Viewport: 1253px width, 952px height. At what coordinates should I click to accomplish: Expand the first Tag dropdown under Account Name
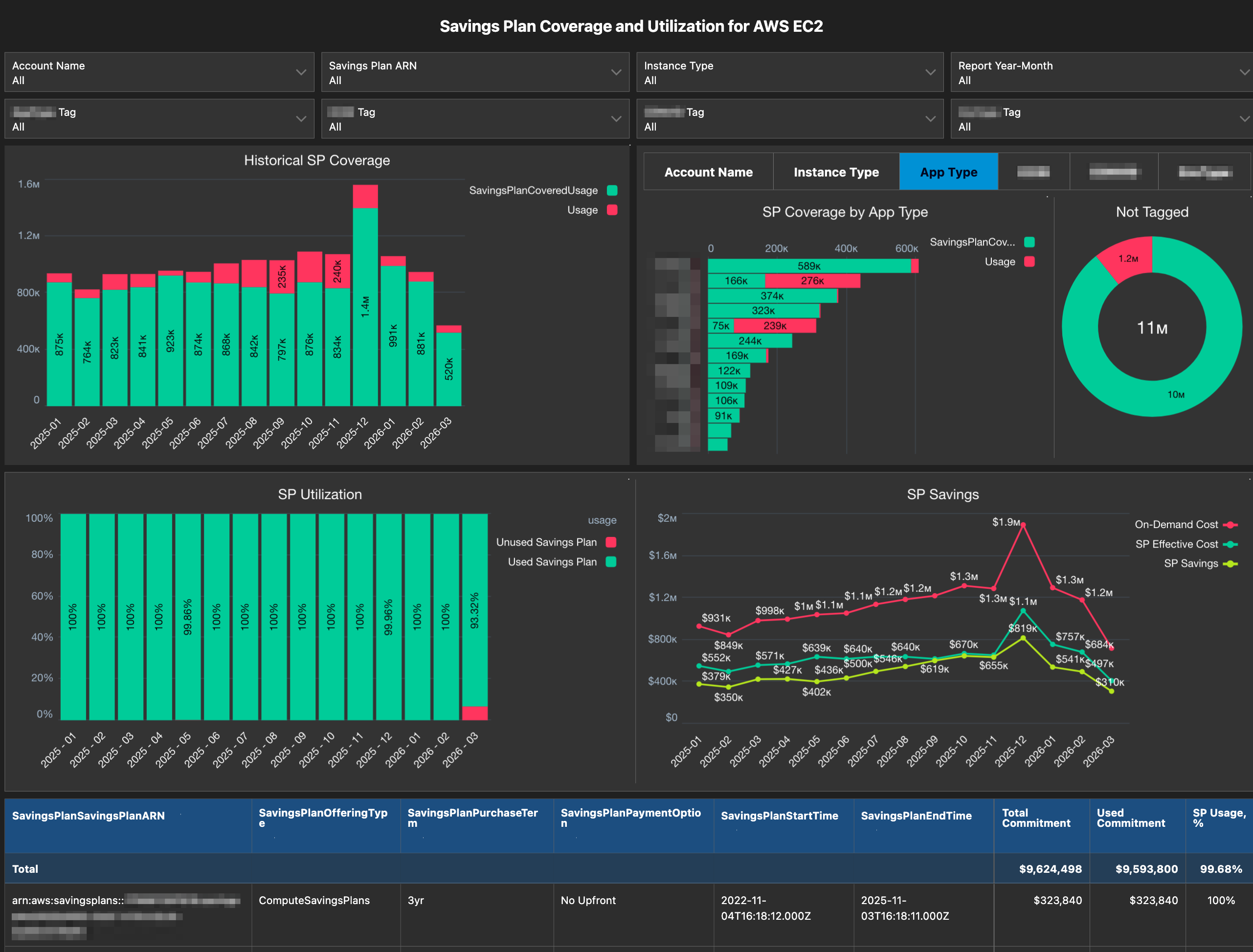pyautogui.click(x=159, y=119)
